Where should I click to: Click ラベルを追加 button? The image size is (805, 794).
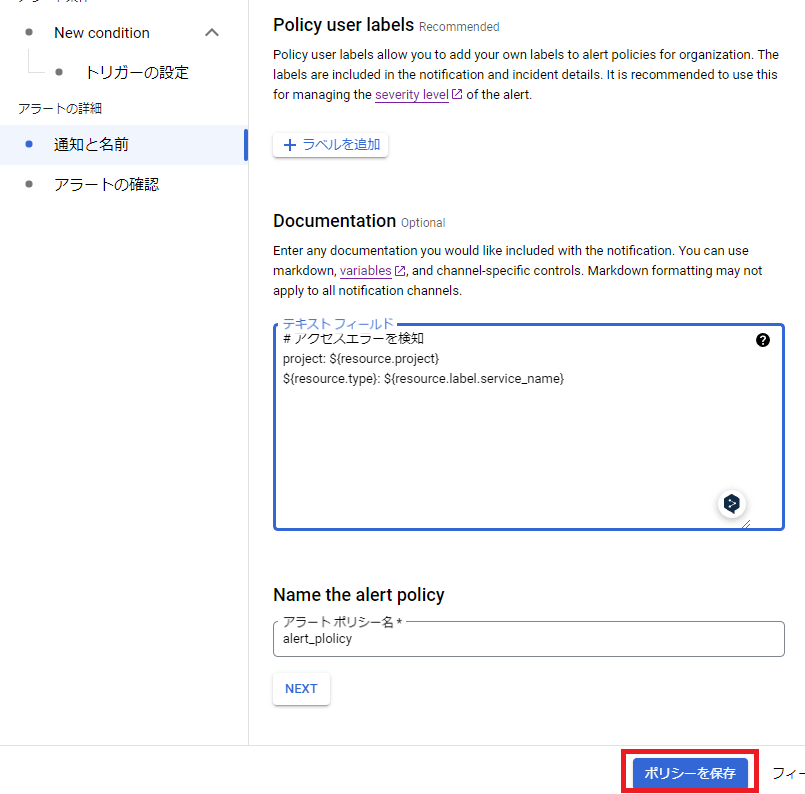tap(330, 145)
